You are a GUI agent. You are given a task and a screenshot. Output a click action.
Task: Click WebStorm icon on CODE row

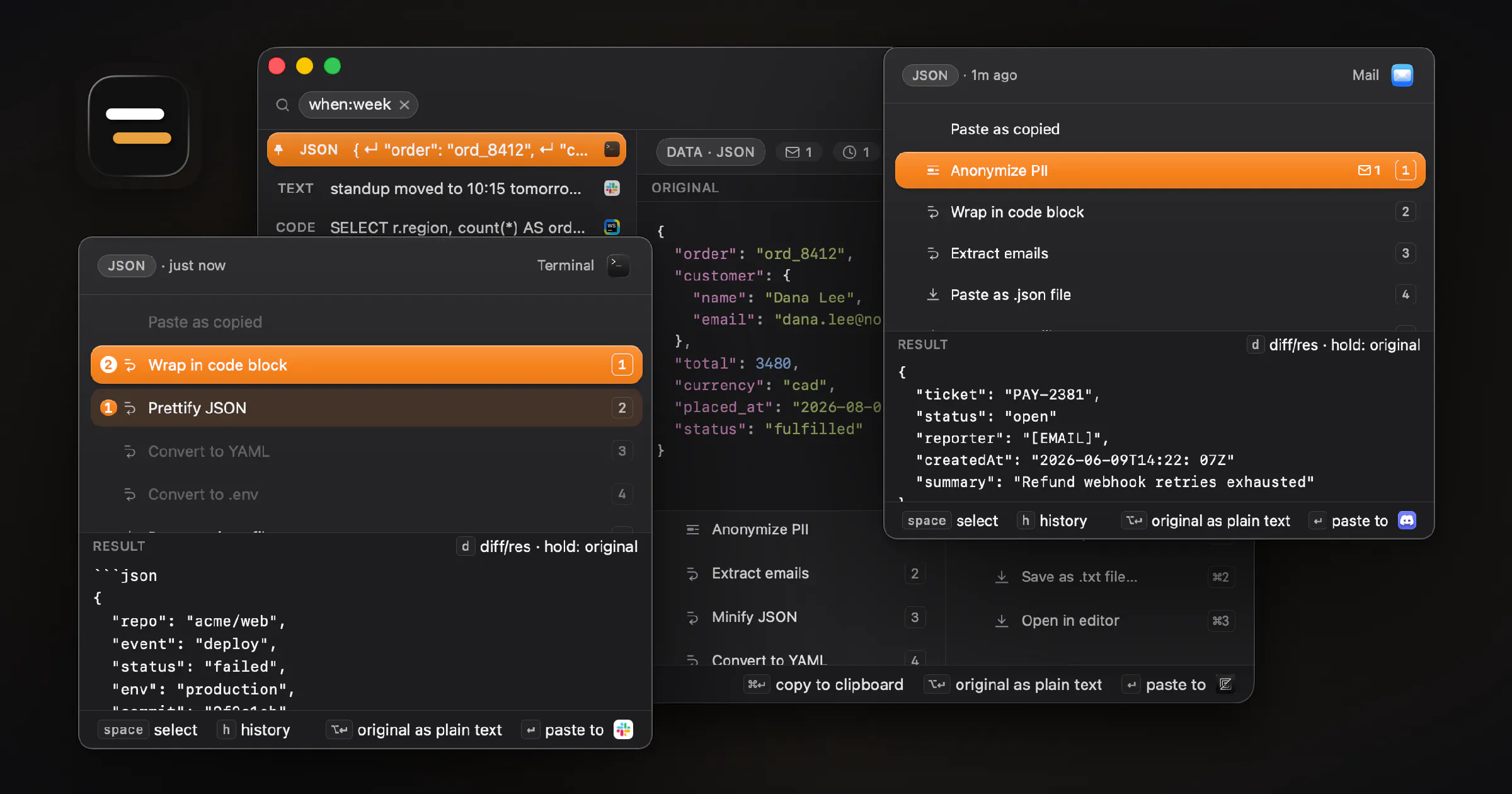pos(612,227)
